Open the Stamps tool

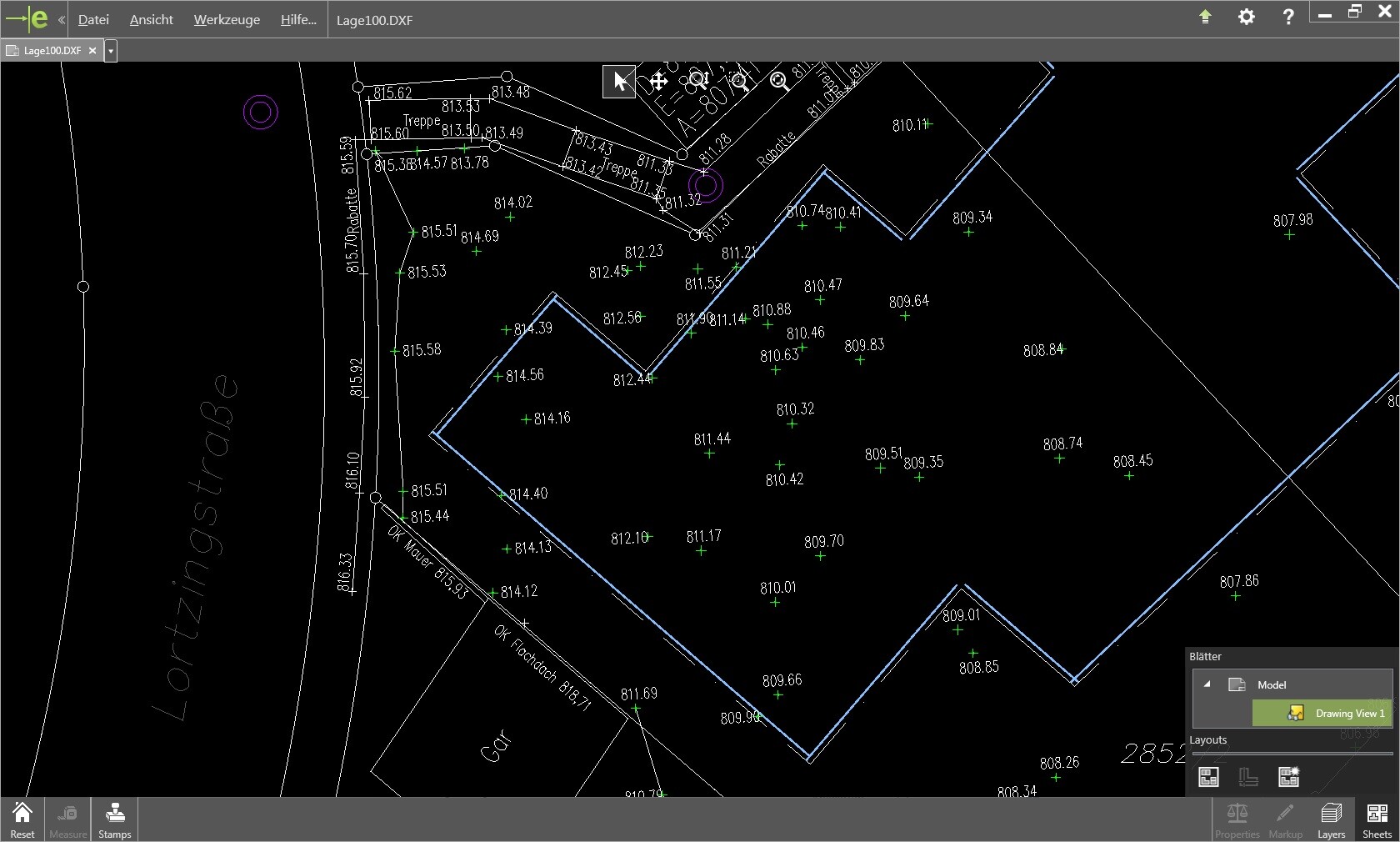click(x=115, y=820)
